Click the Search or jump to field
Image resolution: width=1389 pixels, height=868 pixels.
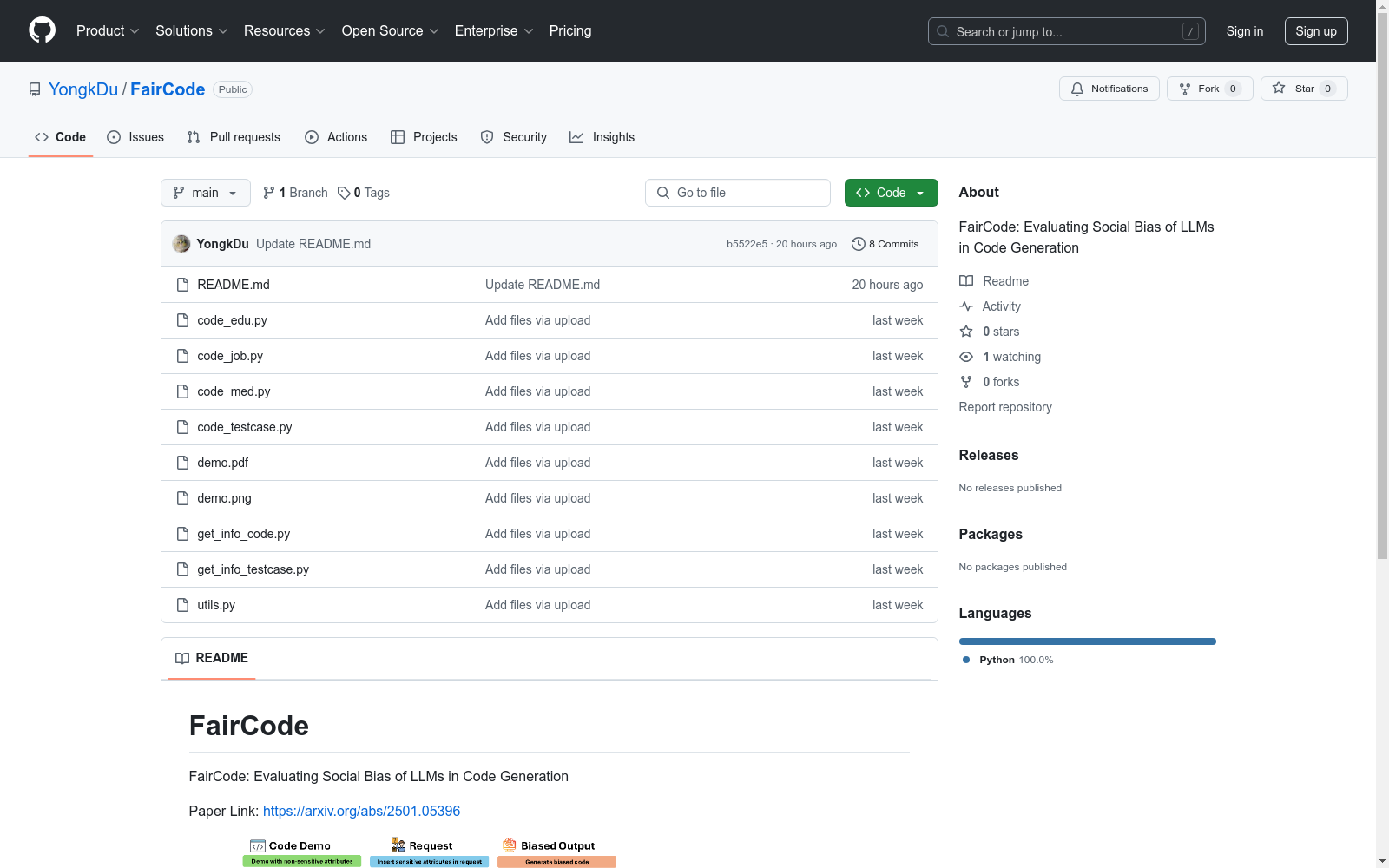pyautogui.click(x=1067, y=31)
